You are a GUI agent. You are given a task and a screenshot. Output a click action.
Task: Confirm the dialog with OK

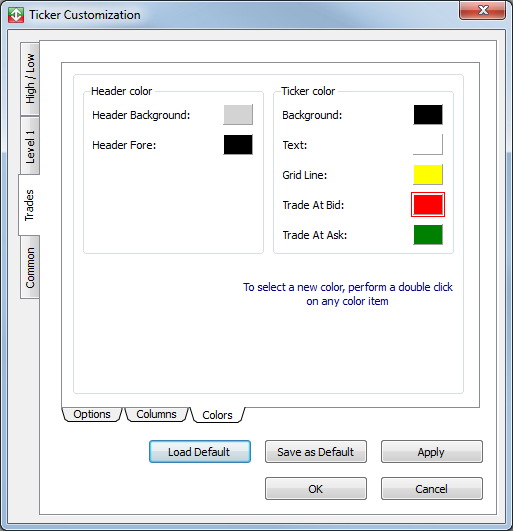[316, 489]
